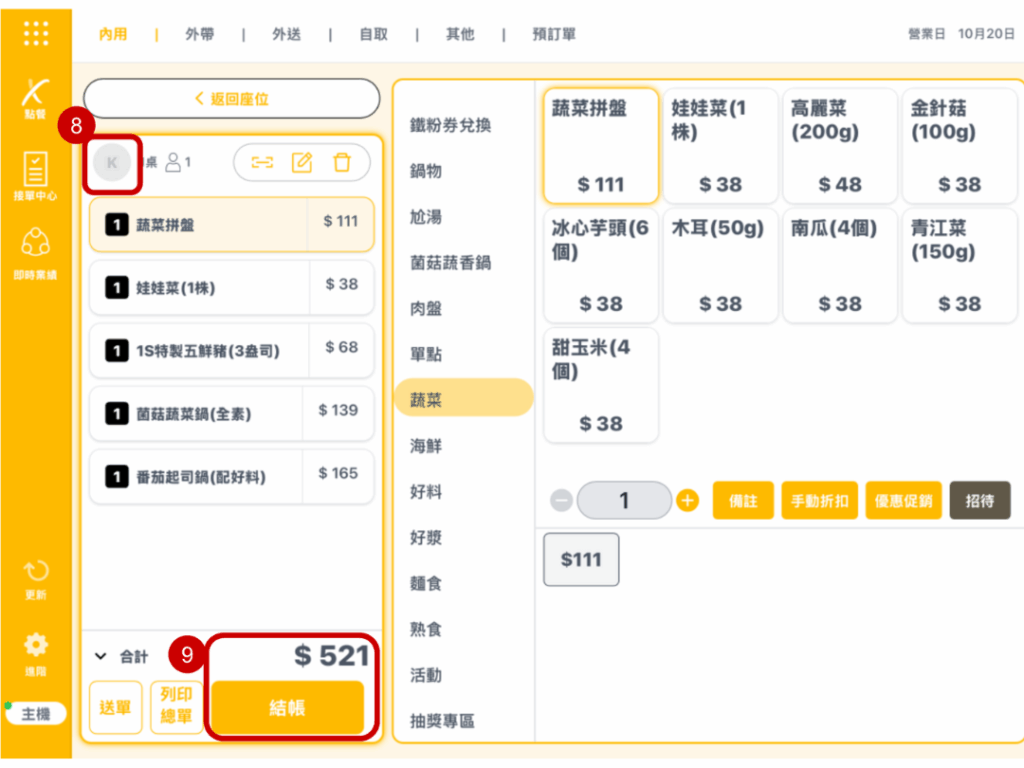Decrease quantity with minus button
This screenshot has height=768, width=1024.
(x=562, y=500)
